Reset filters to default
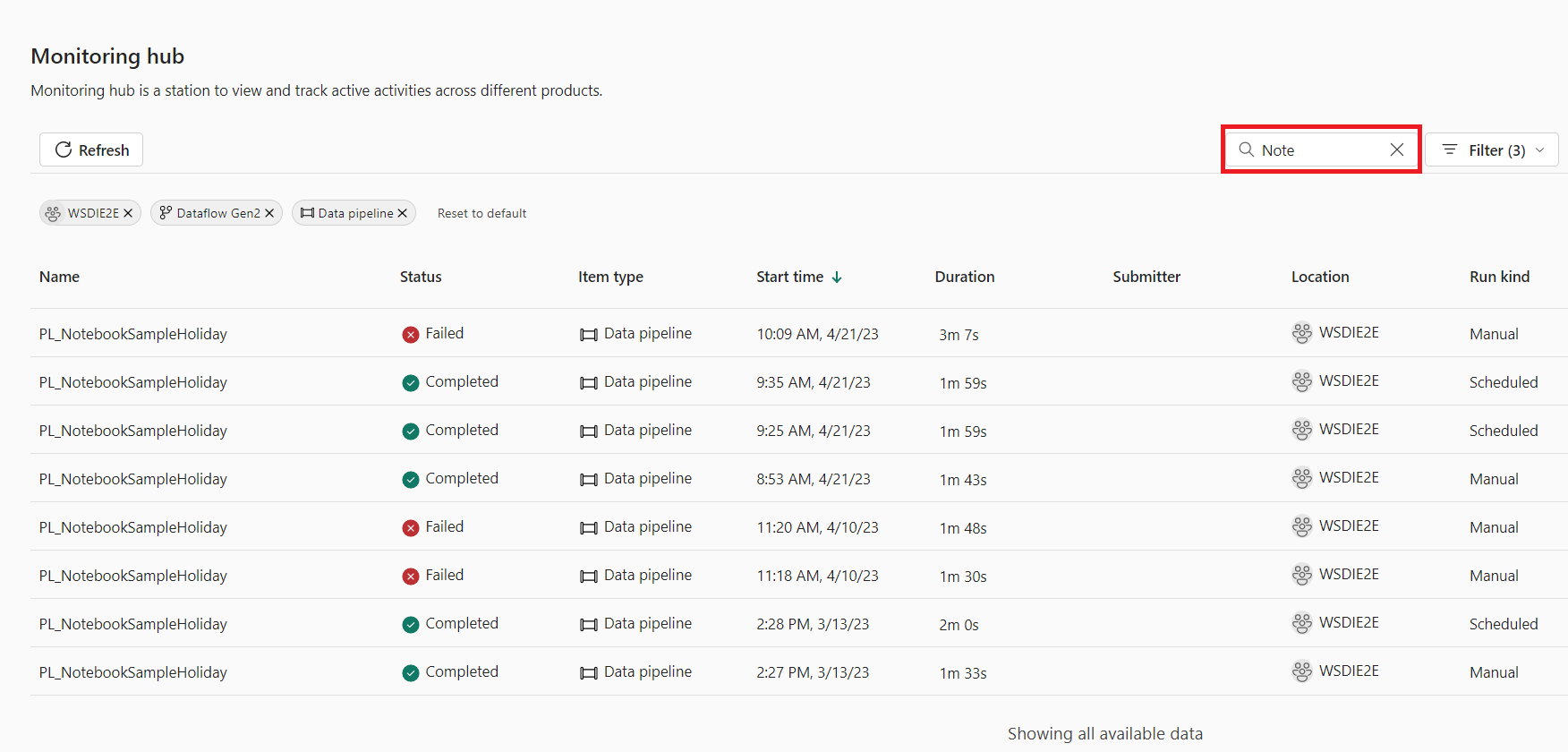Viewport: 1568px width, 752px height. [x=481, y=213]
